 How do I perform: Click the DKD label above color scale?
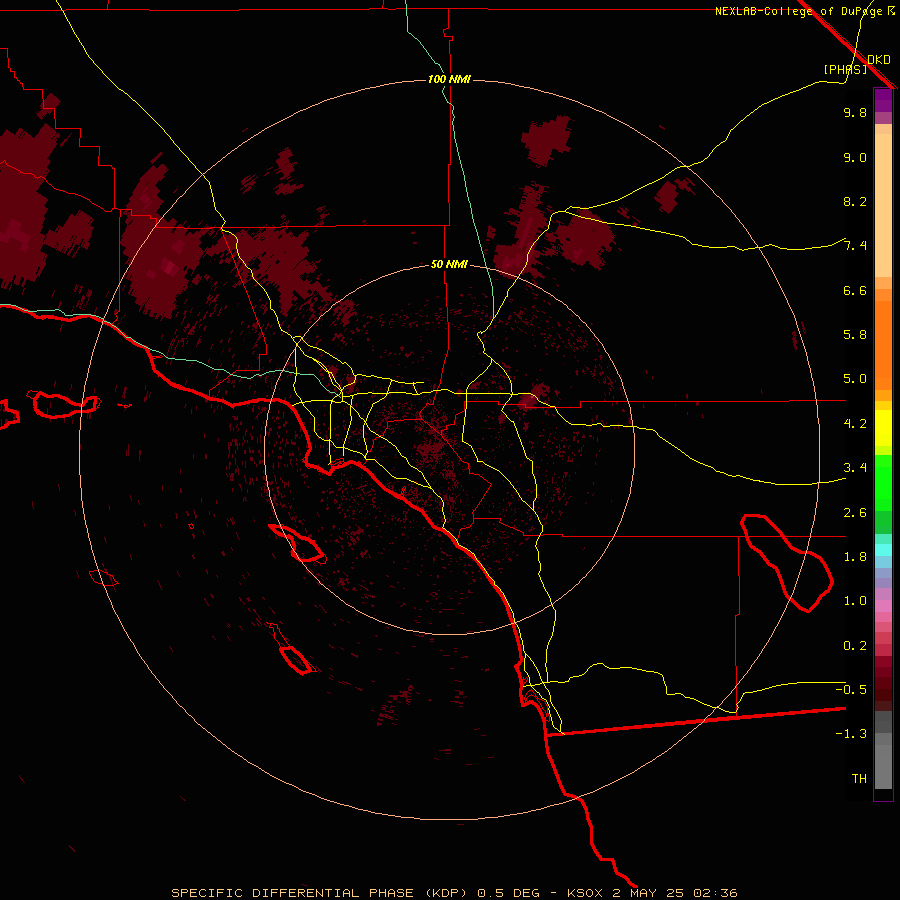click(879, 60)
